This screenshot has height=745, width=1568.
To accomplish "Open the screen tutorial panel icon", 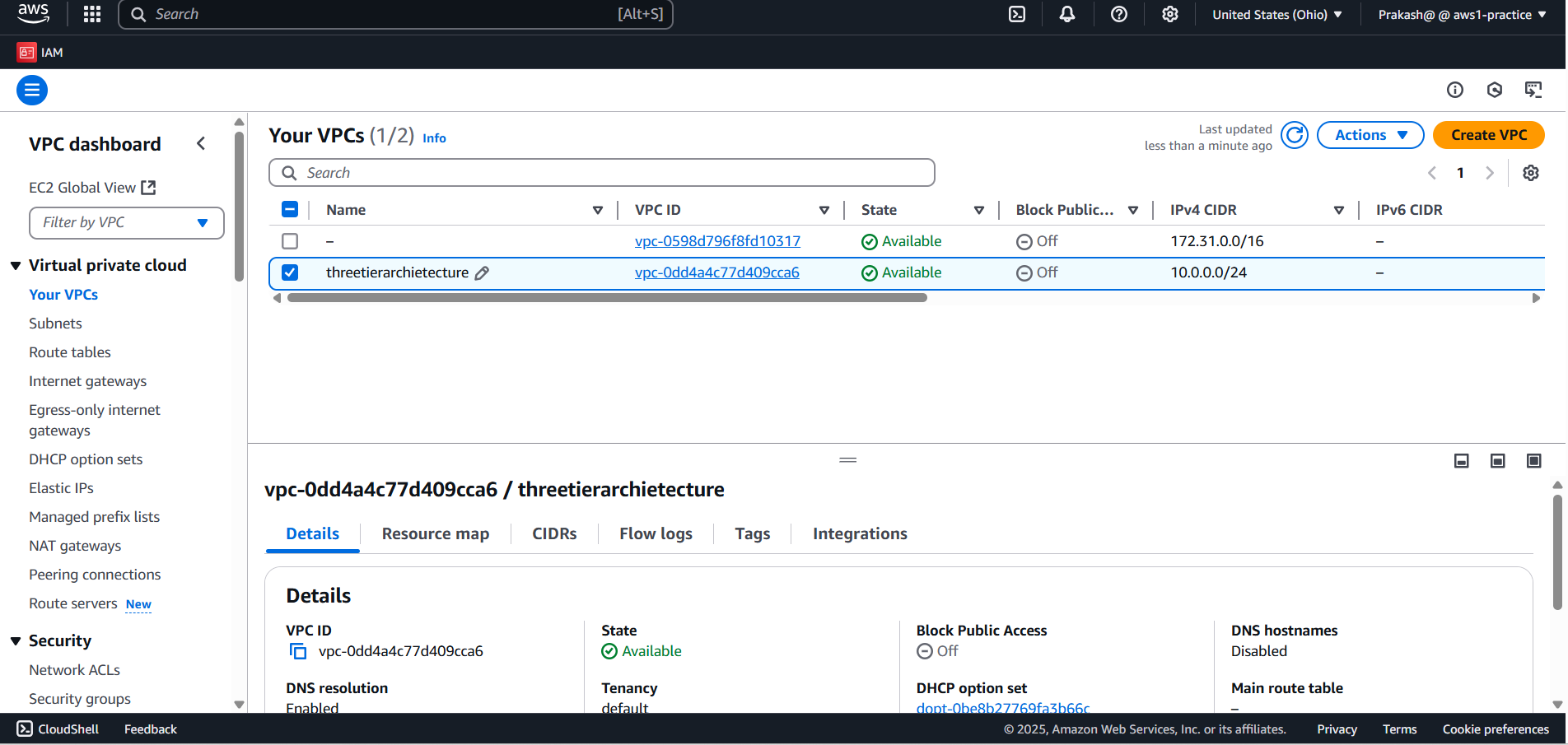I will 1533,90.
